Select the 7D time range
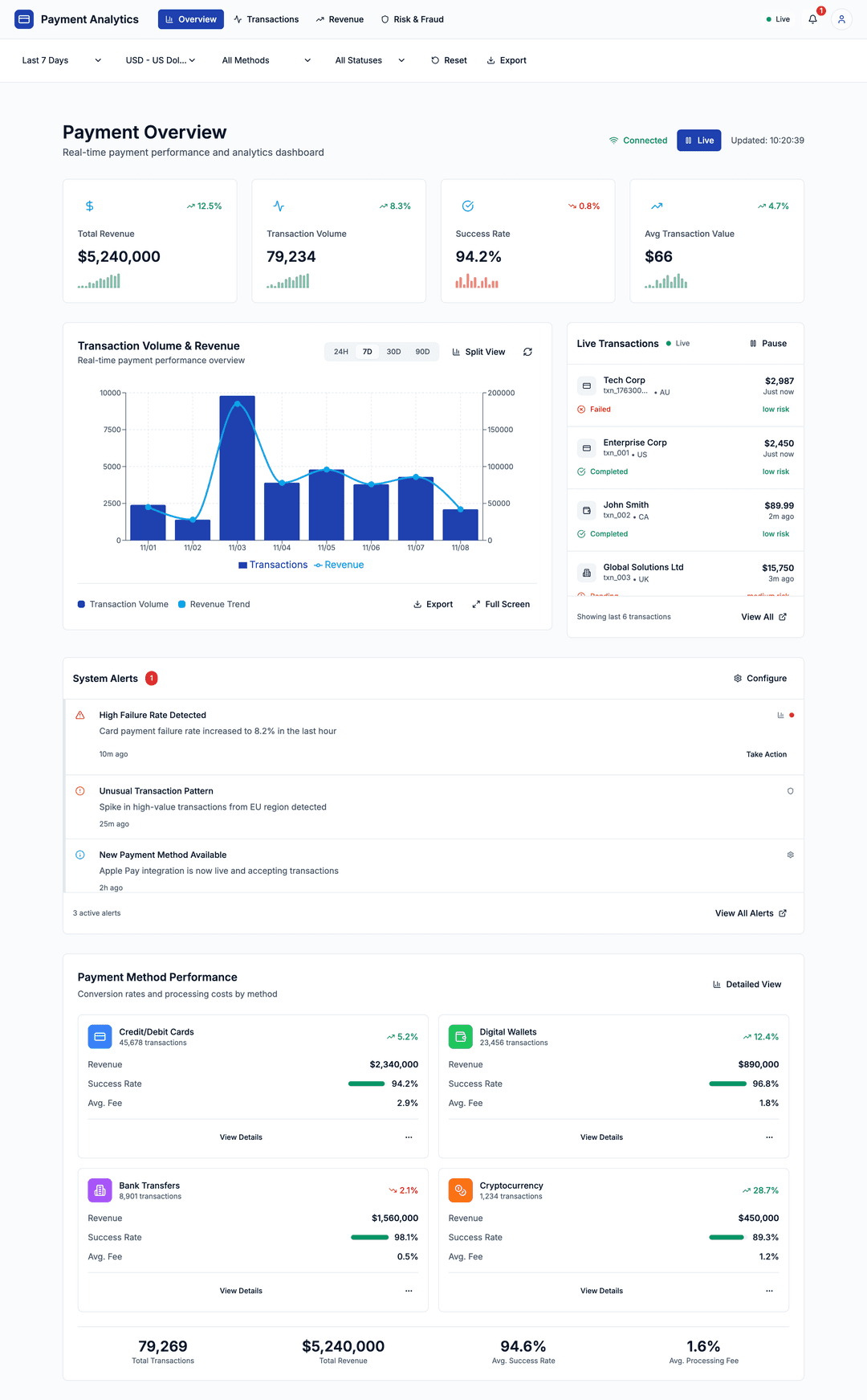Image resolution: width=867 pixels, height=1400 pixels. pyautogui.click(x=367, y=352)
